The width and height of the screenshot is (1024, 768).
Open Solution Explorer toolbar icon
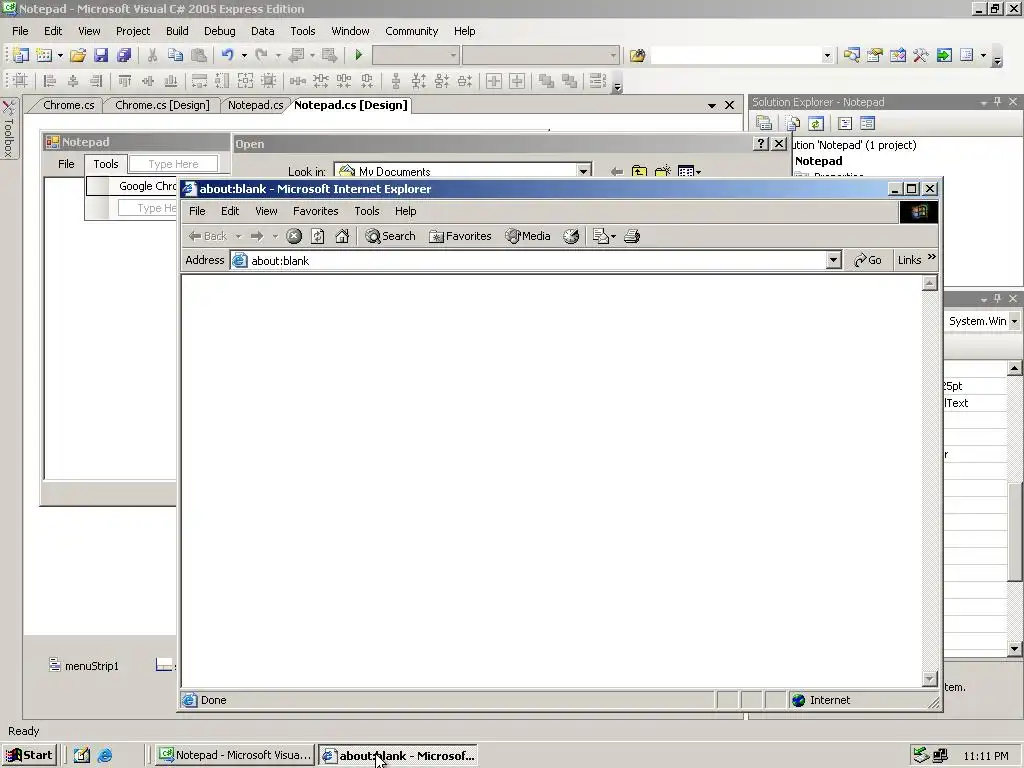tap(852, 55)
